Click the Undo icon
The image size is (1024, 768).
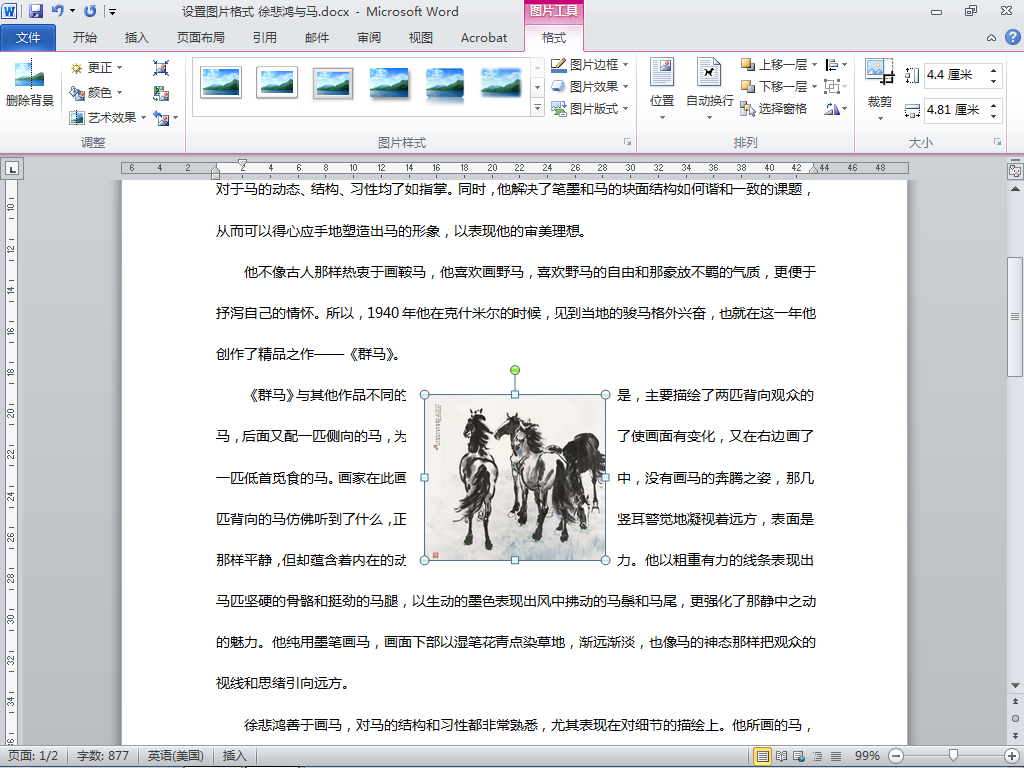click(x=57, y=11)
